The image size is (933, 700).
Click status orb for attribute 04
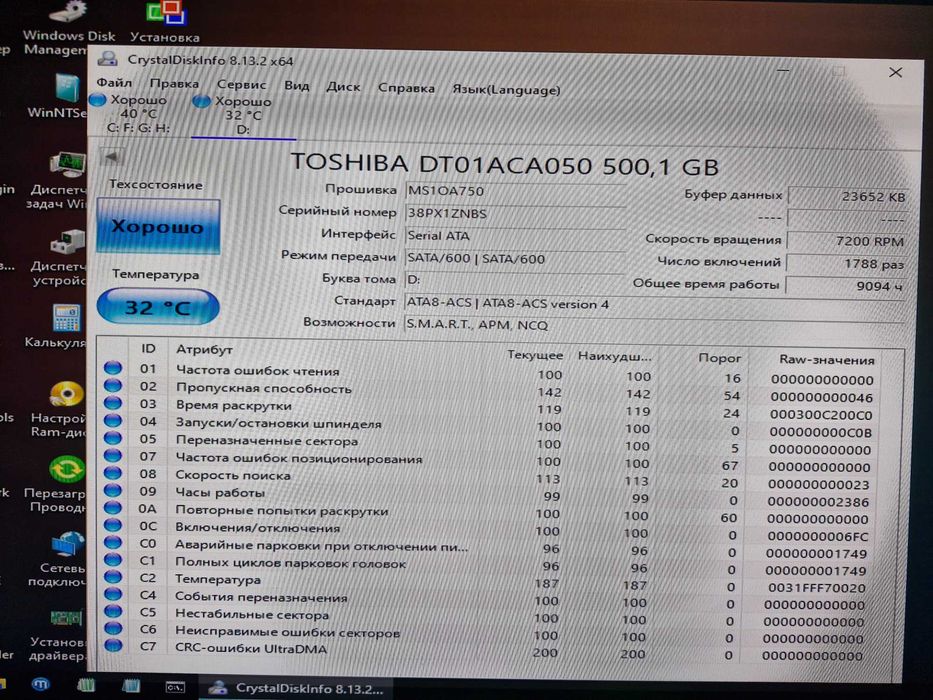coord(113,420)
